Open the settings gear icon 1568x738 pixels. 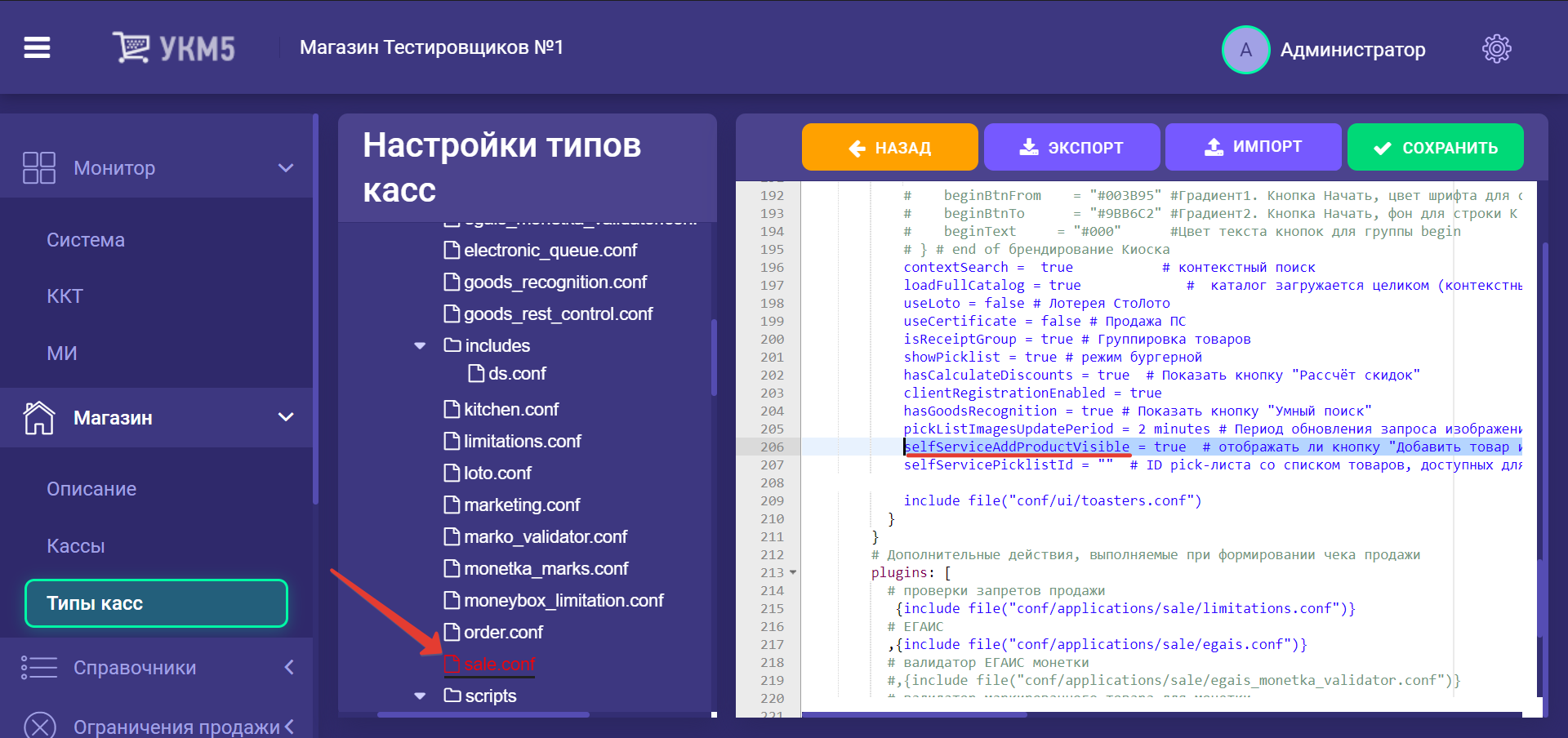coord(1496,49)
